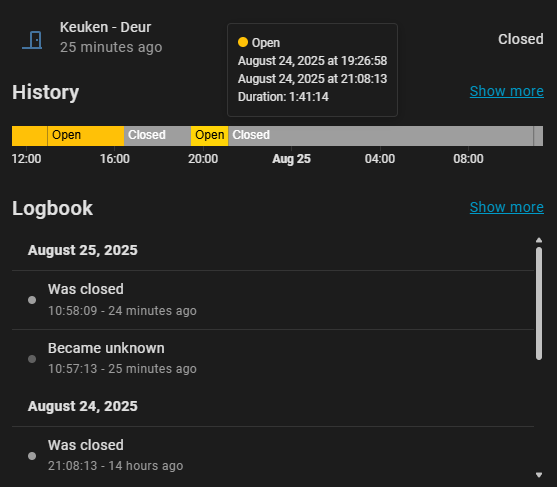Click the kitchen door sensor icon

[32, 40]
